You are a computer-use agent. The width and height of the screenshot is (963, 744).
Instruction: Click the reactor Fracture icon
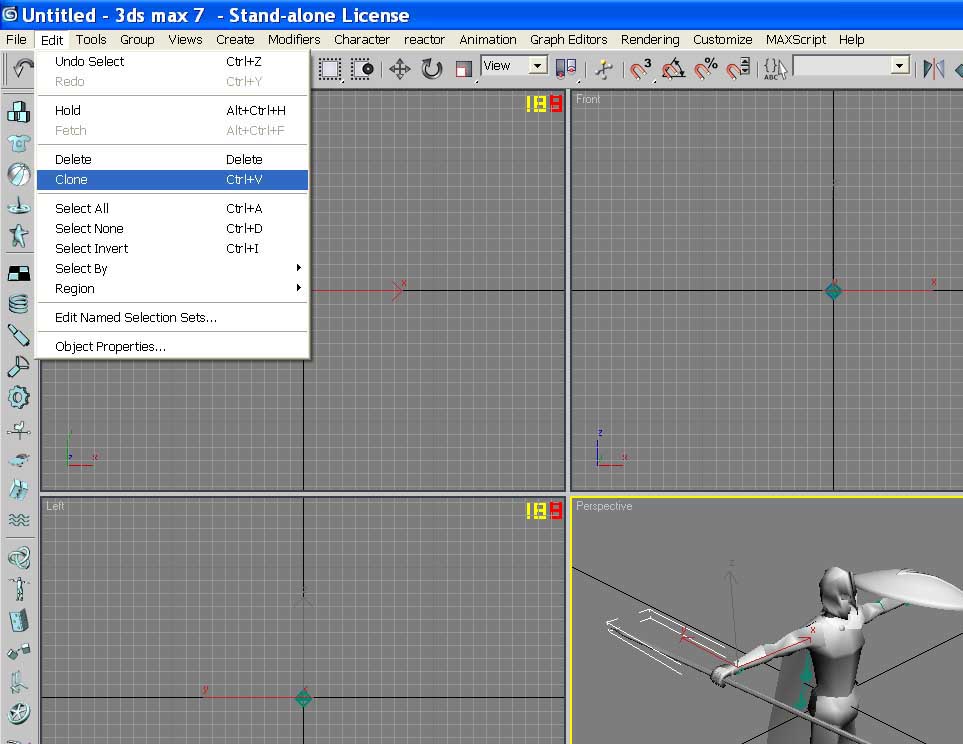(x=18, y=490)
